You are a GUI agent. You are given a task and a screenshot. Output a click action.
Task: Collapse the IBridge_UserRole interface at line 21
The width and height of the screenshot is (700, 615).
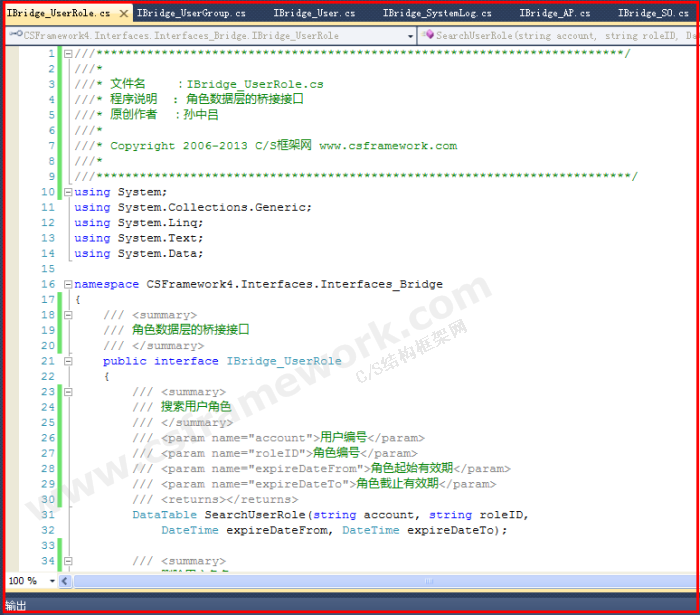(x=67, y=361)
